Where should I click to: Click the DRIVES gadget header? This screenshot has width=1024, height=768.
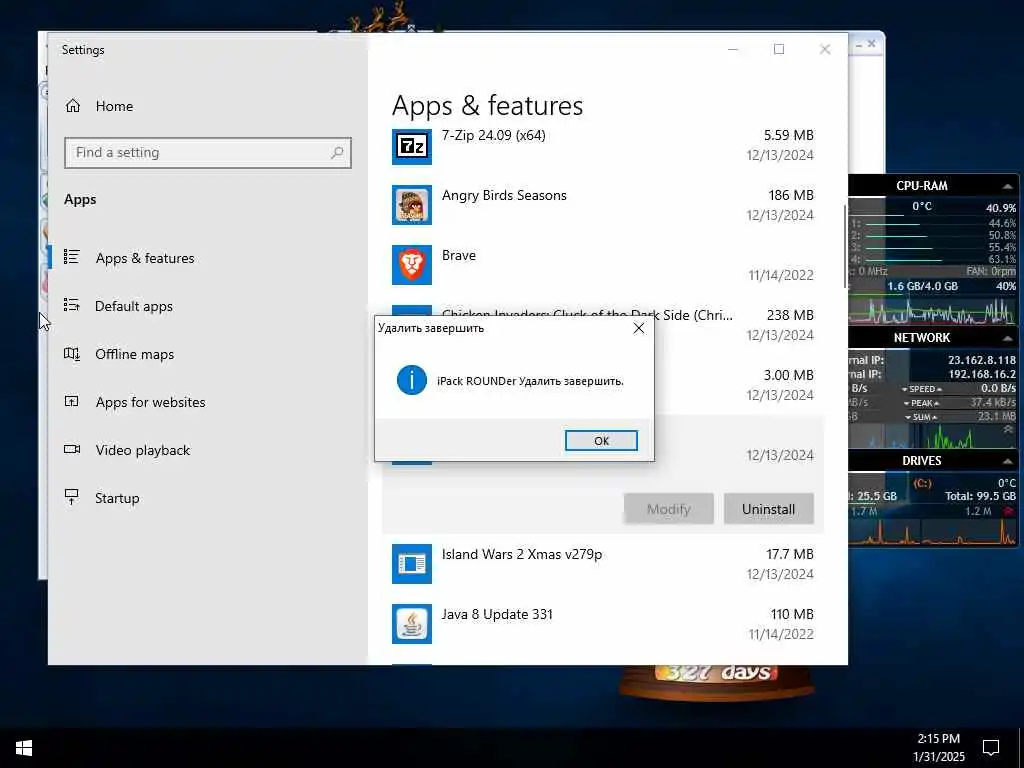point(921,460)
